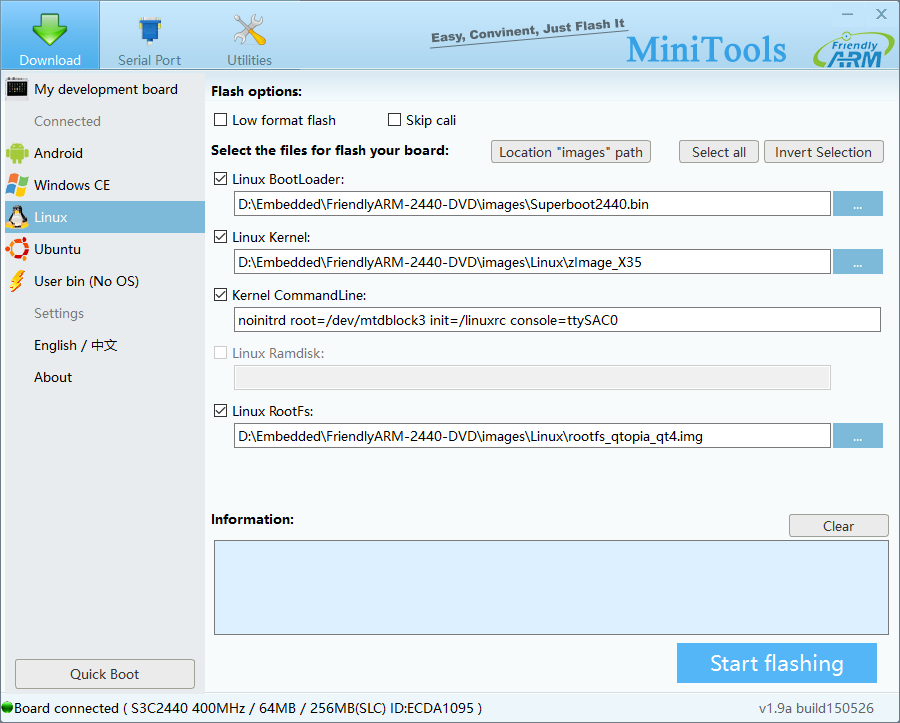Click the Linux RootFs path field
Image resolution: width=900 pixels, height=723 pixels.
pos(532,436)
